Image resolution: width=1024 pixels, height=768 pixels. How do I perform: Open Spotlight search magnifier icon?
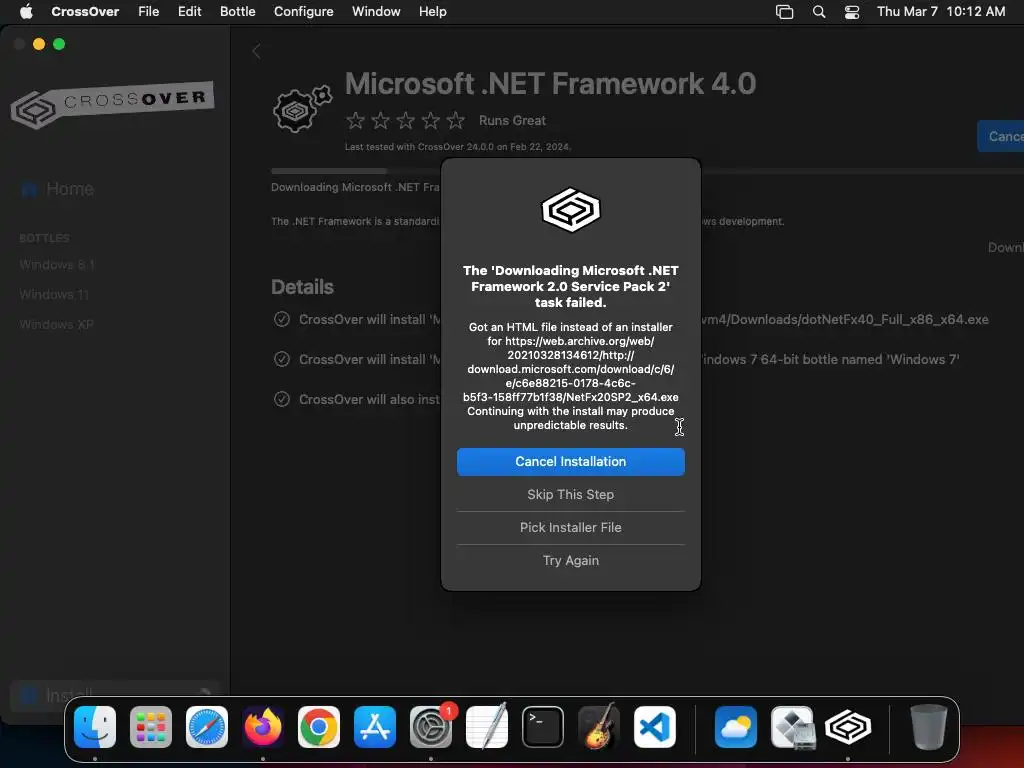tap(818, 12)
